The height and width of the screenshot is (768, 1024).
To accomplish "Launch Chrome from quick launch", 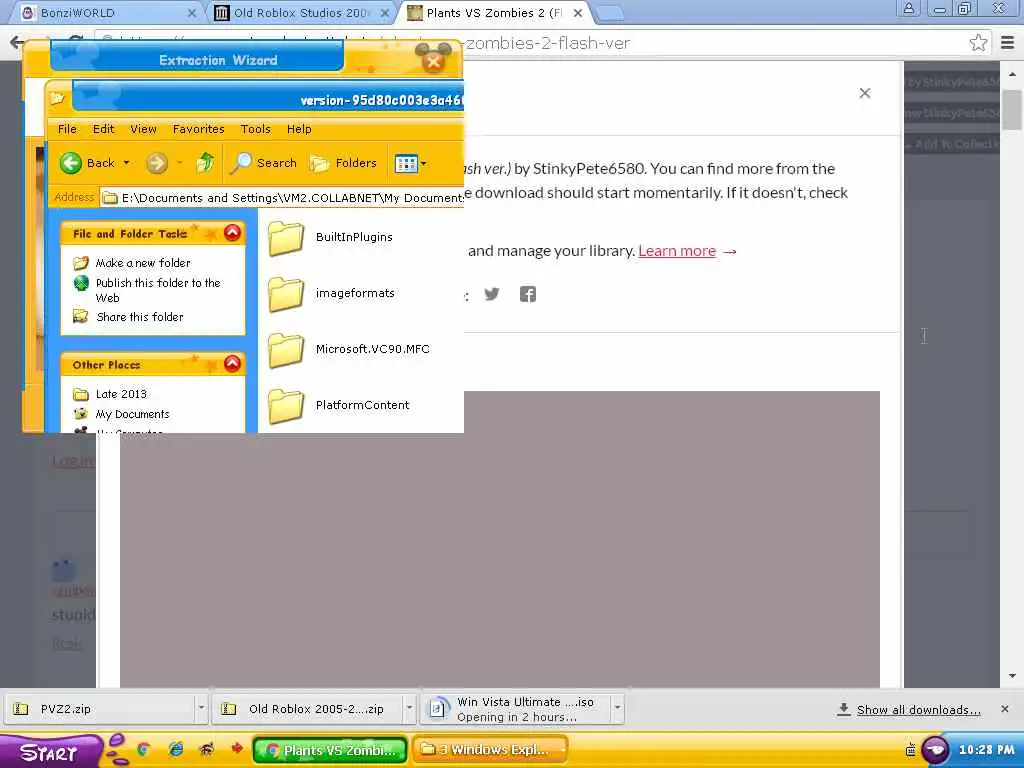I will click(144, 750).
